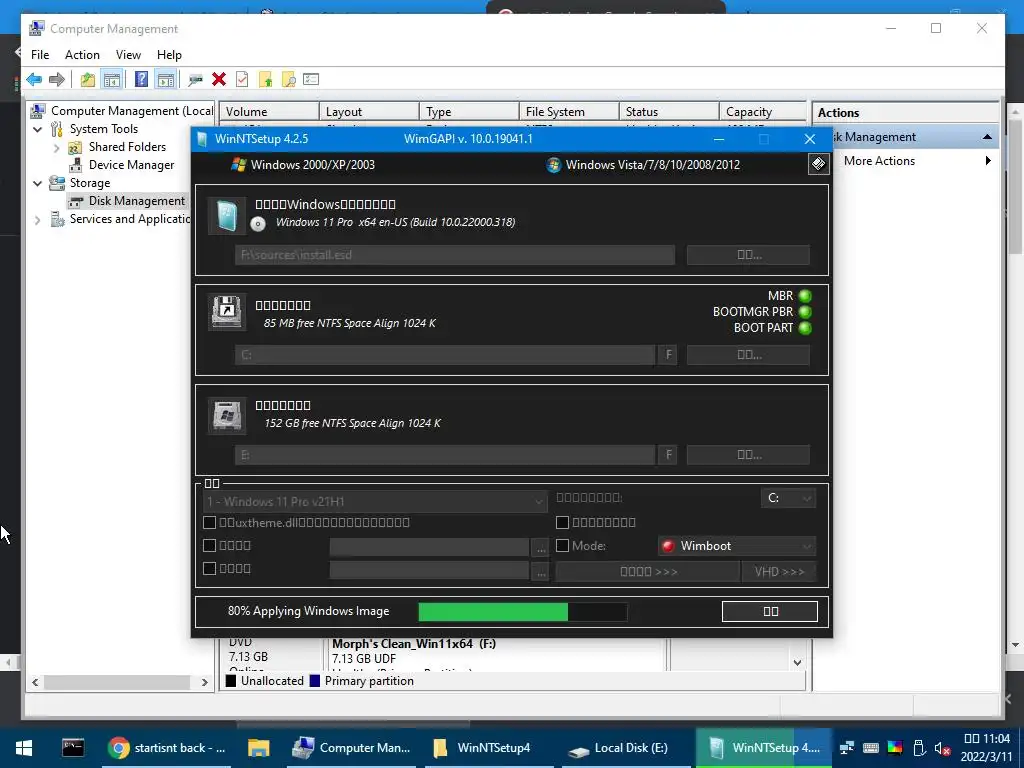Open the Wimboot mode dropdown

point(737,546)
